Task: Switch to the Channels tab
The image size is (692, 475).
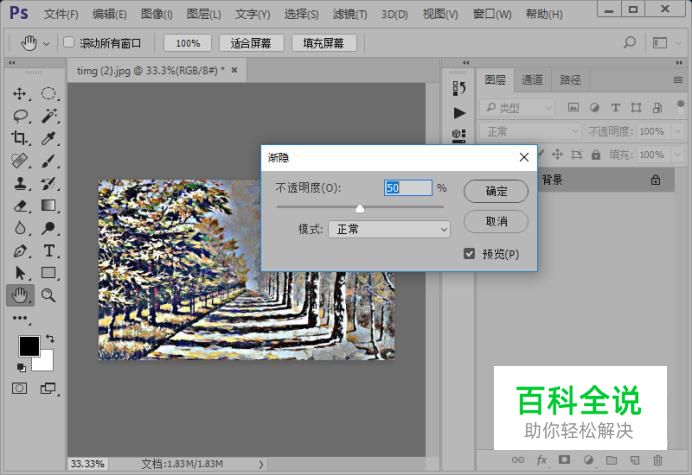Action: point(532,79)
